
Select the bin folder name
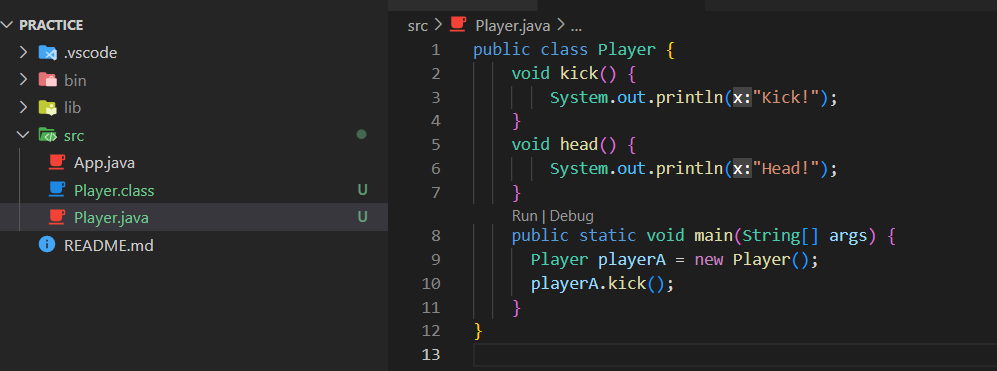tap(75, 81)
